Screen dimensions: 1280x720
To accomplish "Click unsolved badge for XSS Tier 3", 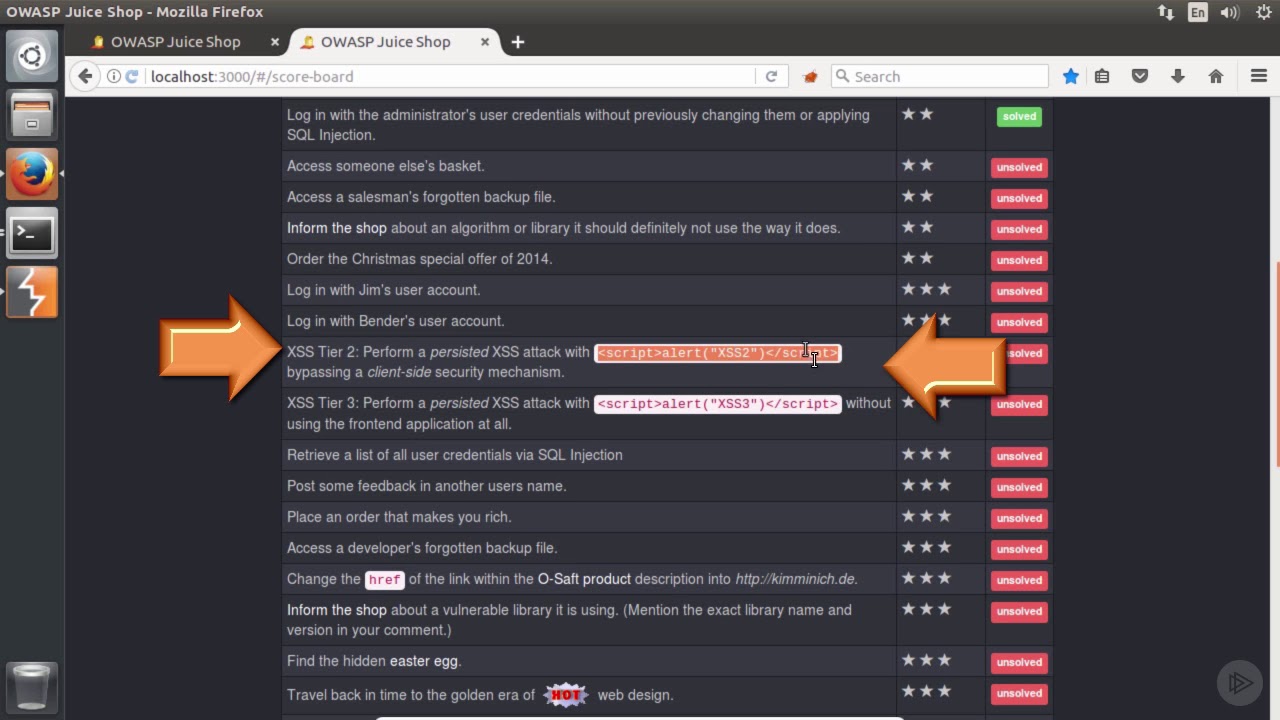I will click(1019, 405).
